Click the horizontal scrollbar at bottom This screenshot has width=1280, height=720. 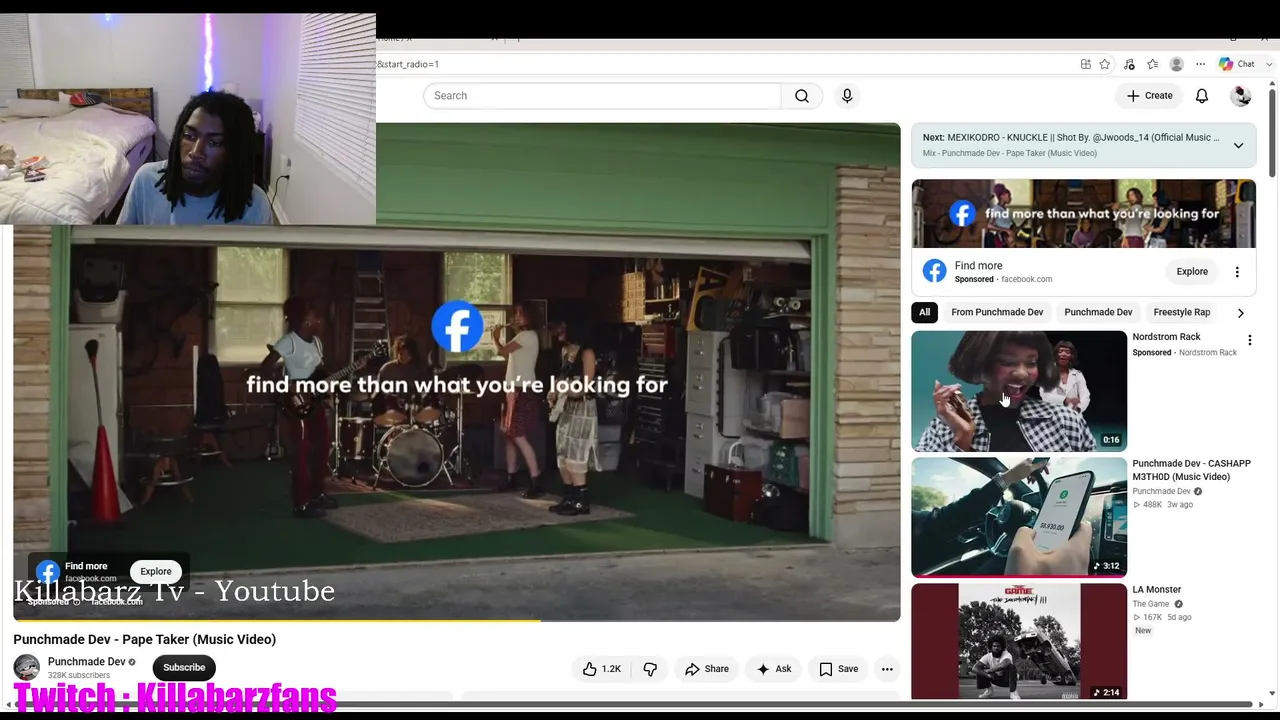(634, 705)
